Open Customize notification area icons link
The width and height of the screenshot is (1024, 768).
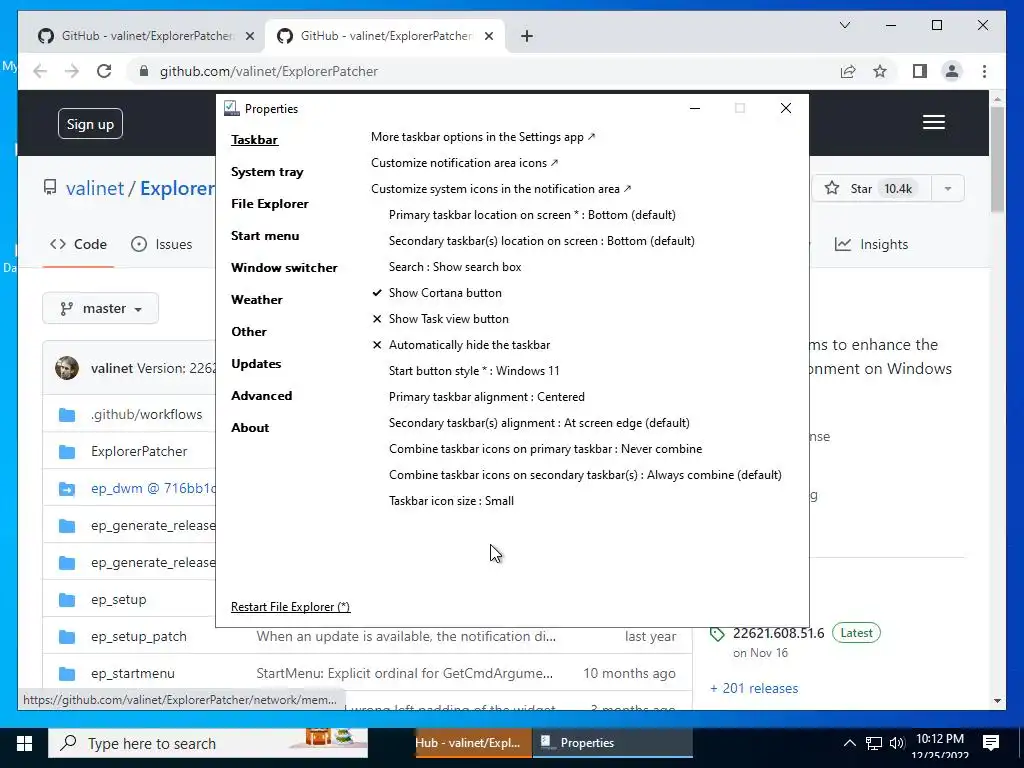[464, 163]
